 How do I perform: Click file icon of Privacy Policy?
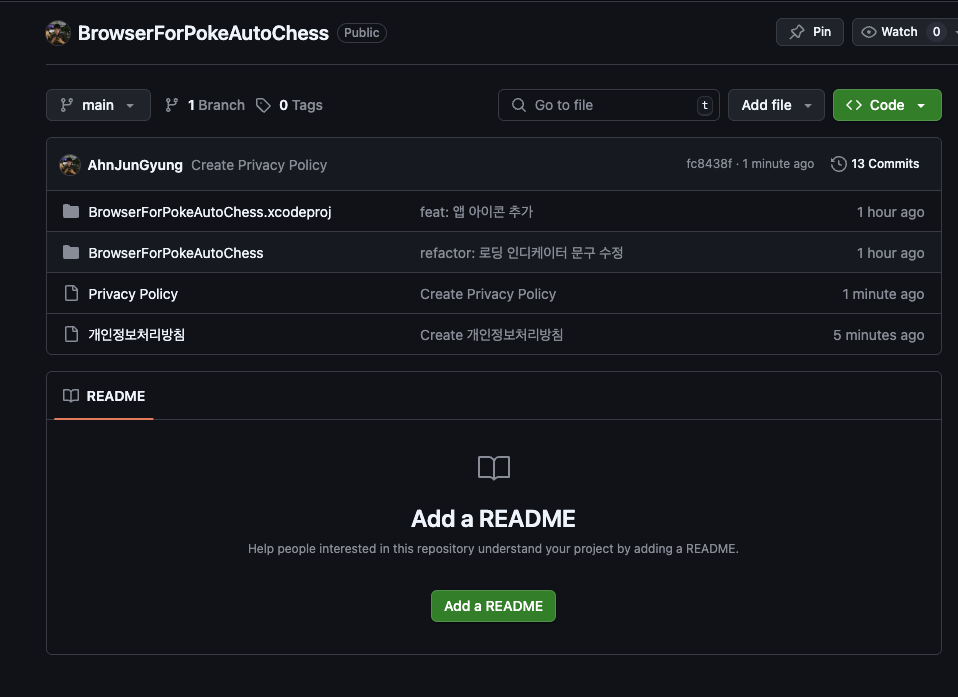tap(71, 293)
